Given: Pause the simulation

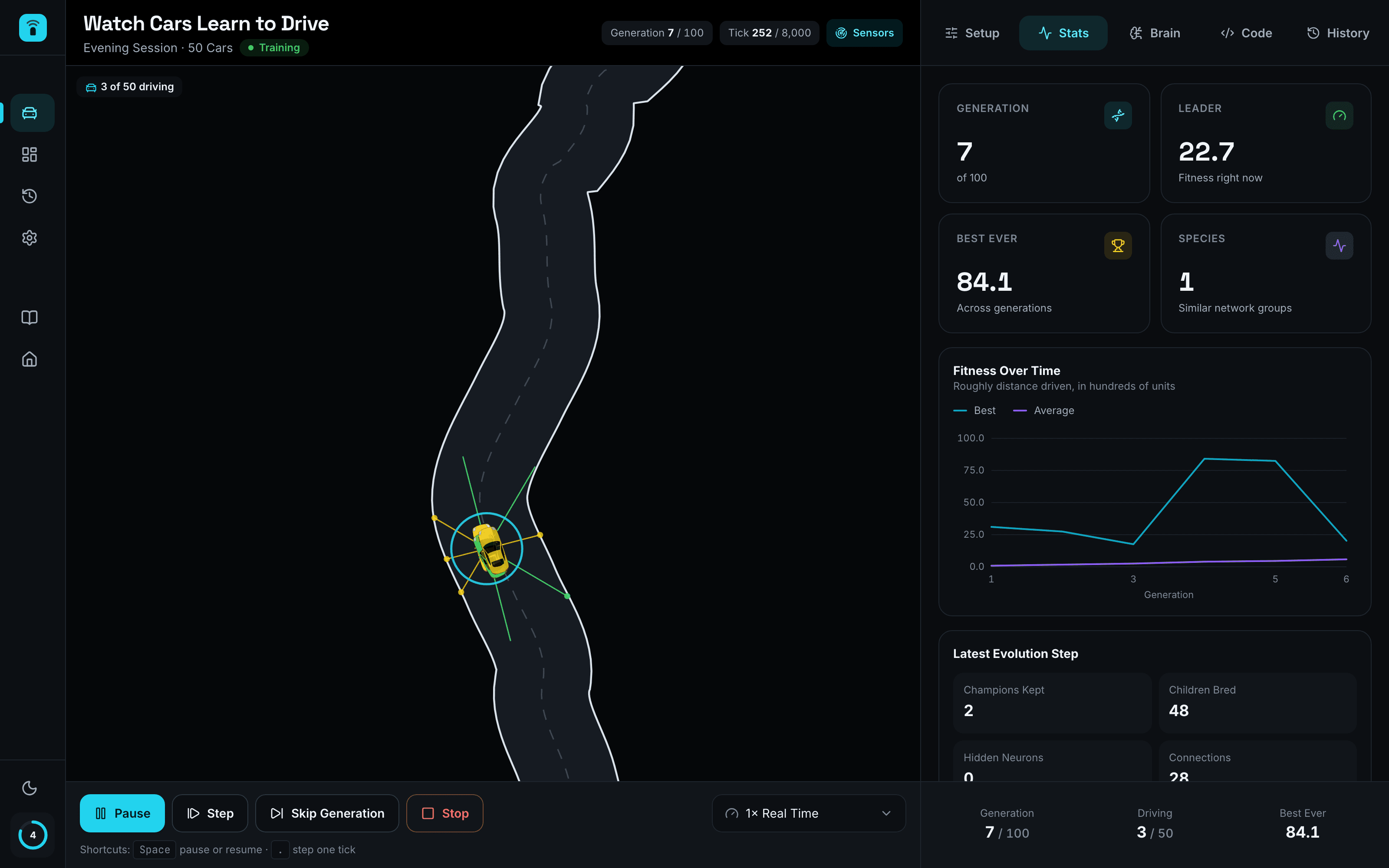Looking at the screenshot, I should click(122, 813).
